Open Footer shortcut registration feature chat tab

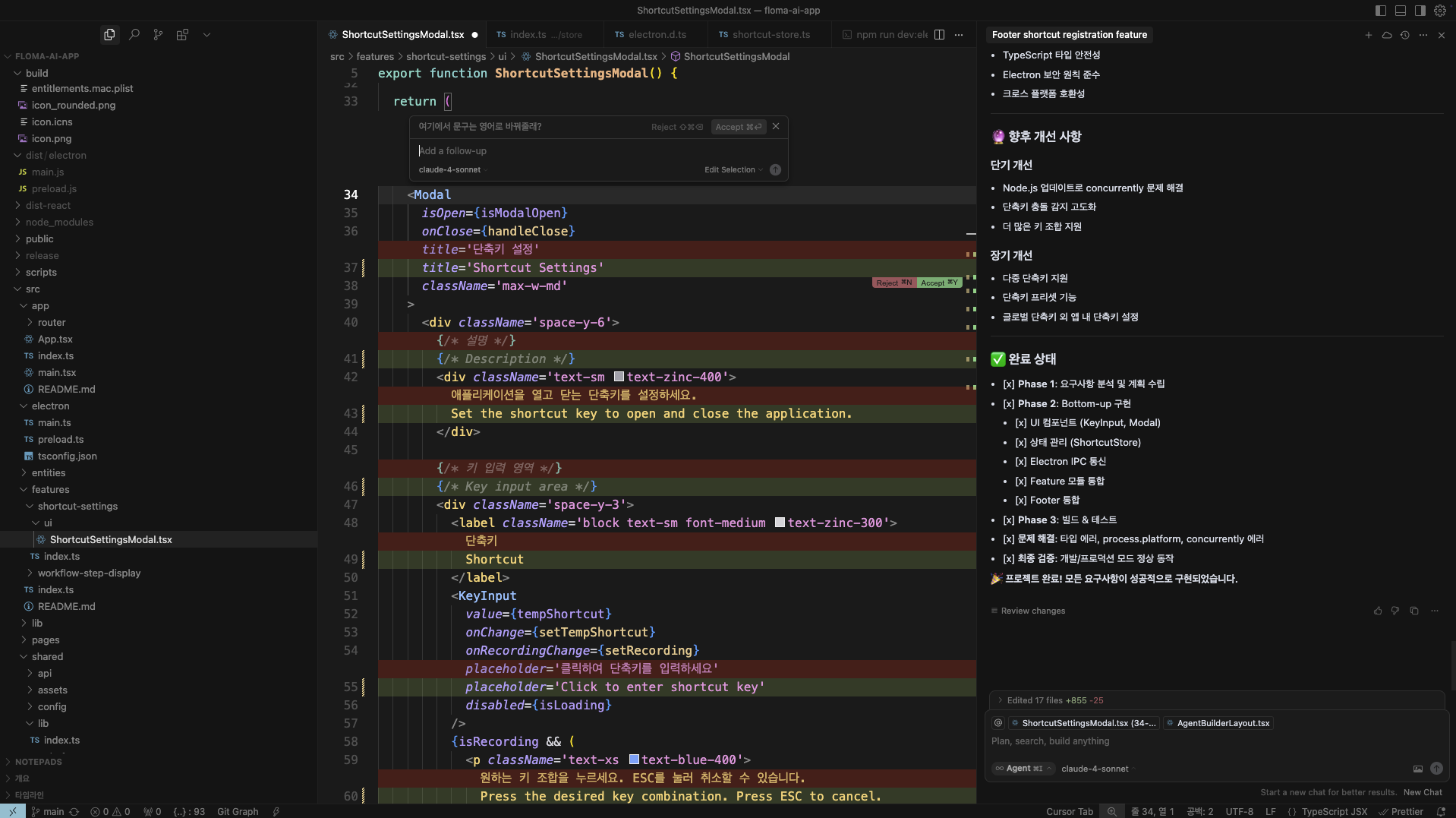click(1069, 35)
